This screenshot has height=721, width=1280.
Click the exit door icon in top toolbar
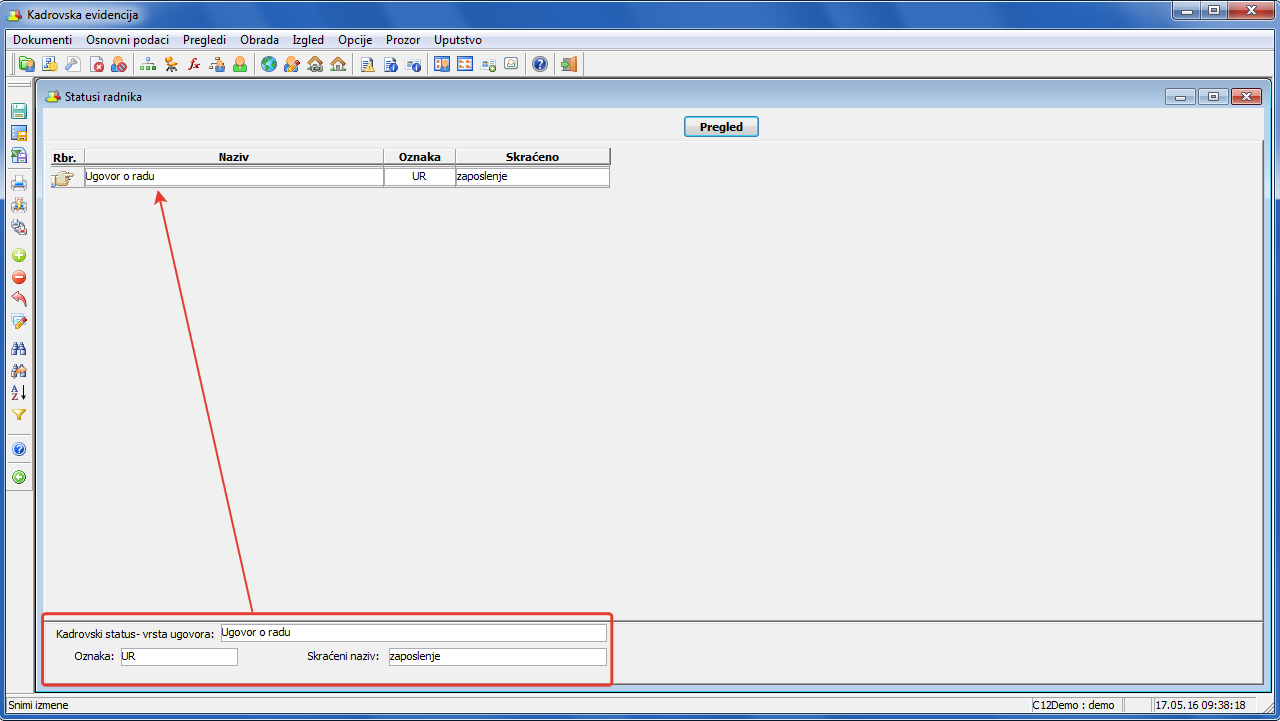pyautogui.click(x=569, y=64)
